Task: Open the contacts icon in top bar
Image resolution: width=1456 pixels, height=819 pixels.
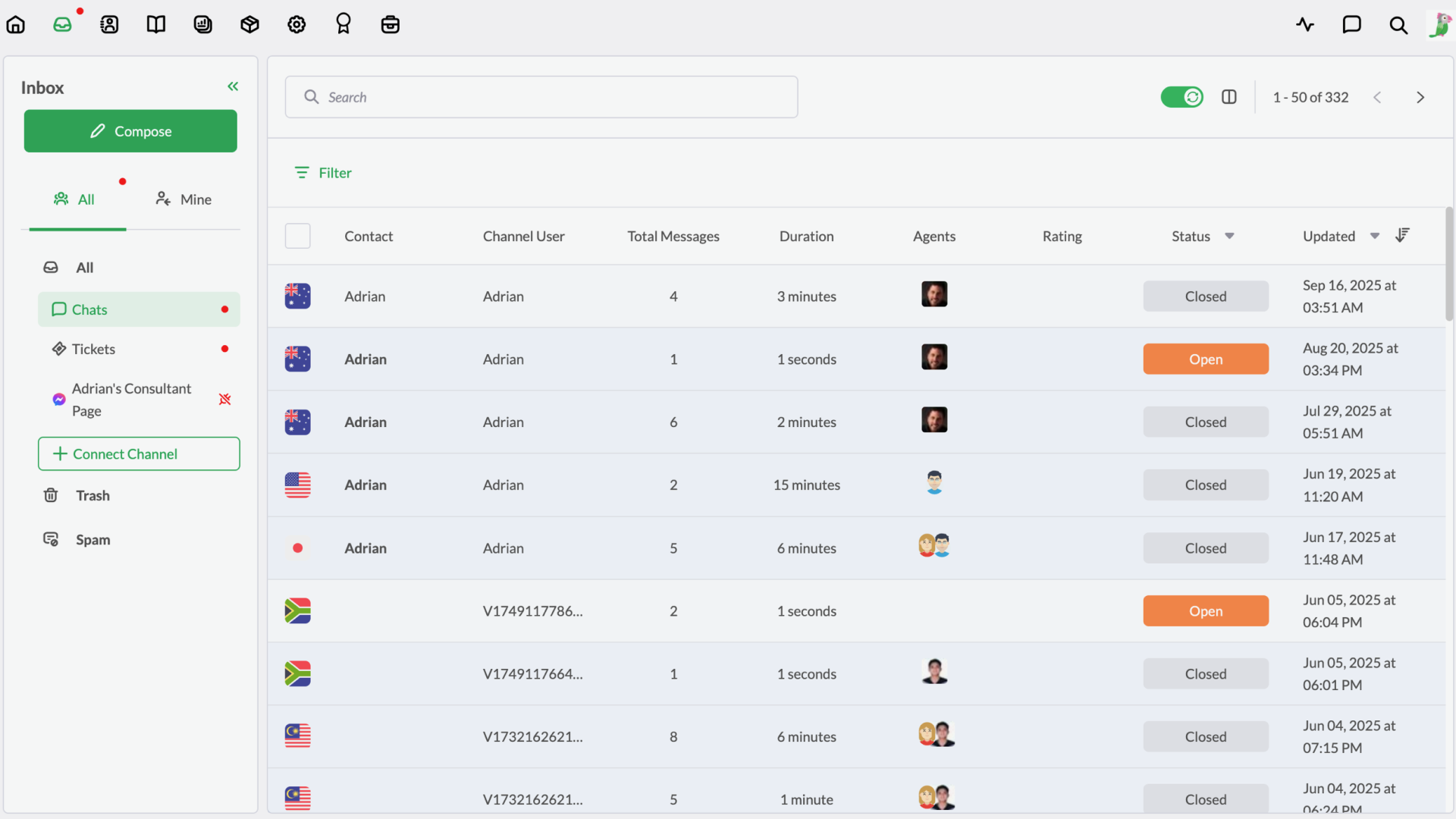Action: coord(109,24)
